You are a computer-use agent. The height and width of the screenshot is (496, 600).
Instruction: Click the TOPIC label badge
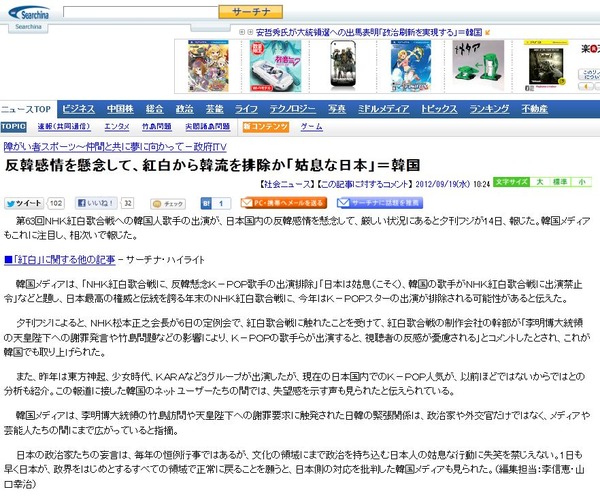point(13,127)
